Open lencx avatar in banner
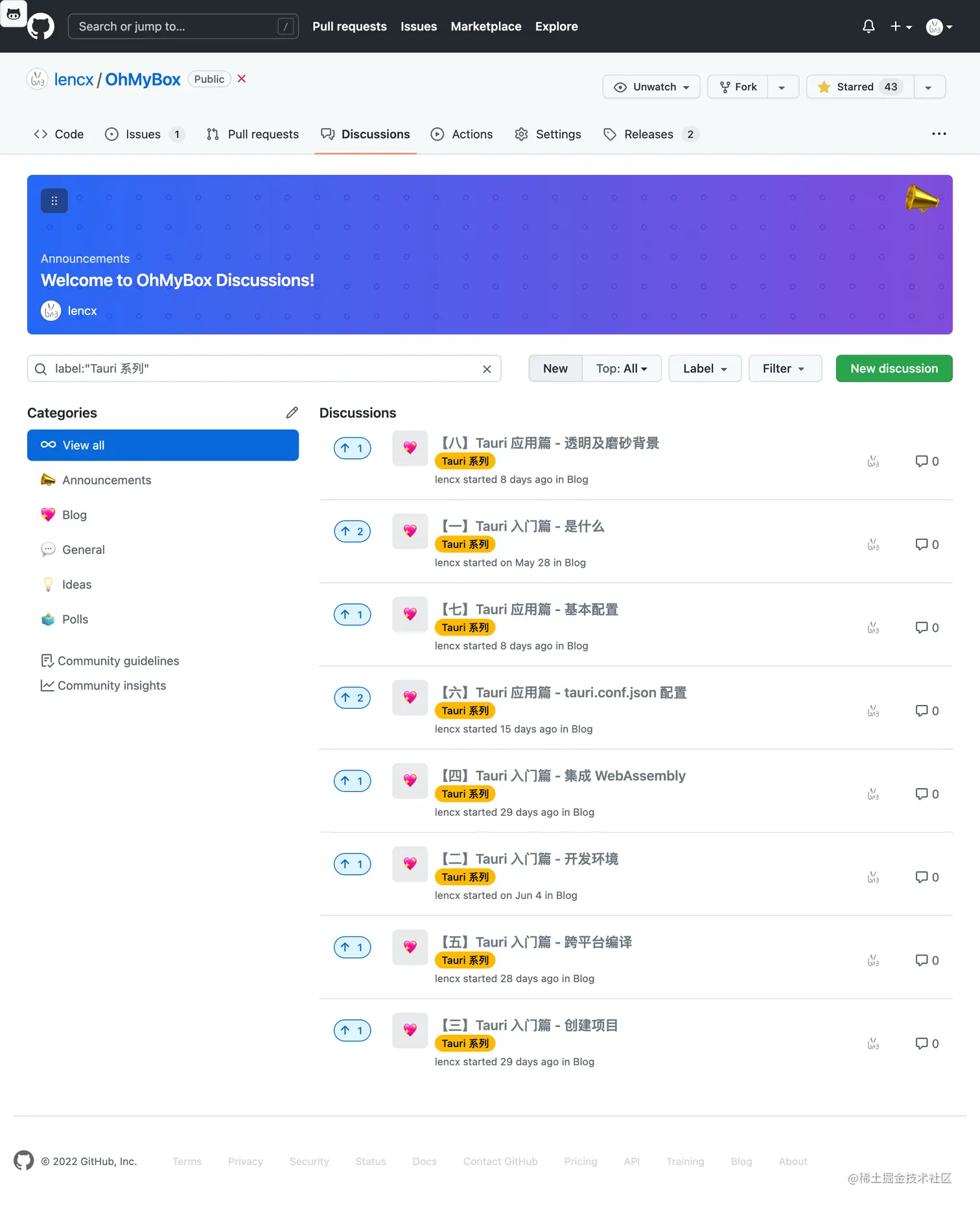The height and width of the screenshot is (1213, 980). point(51,311)
